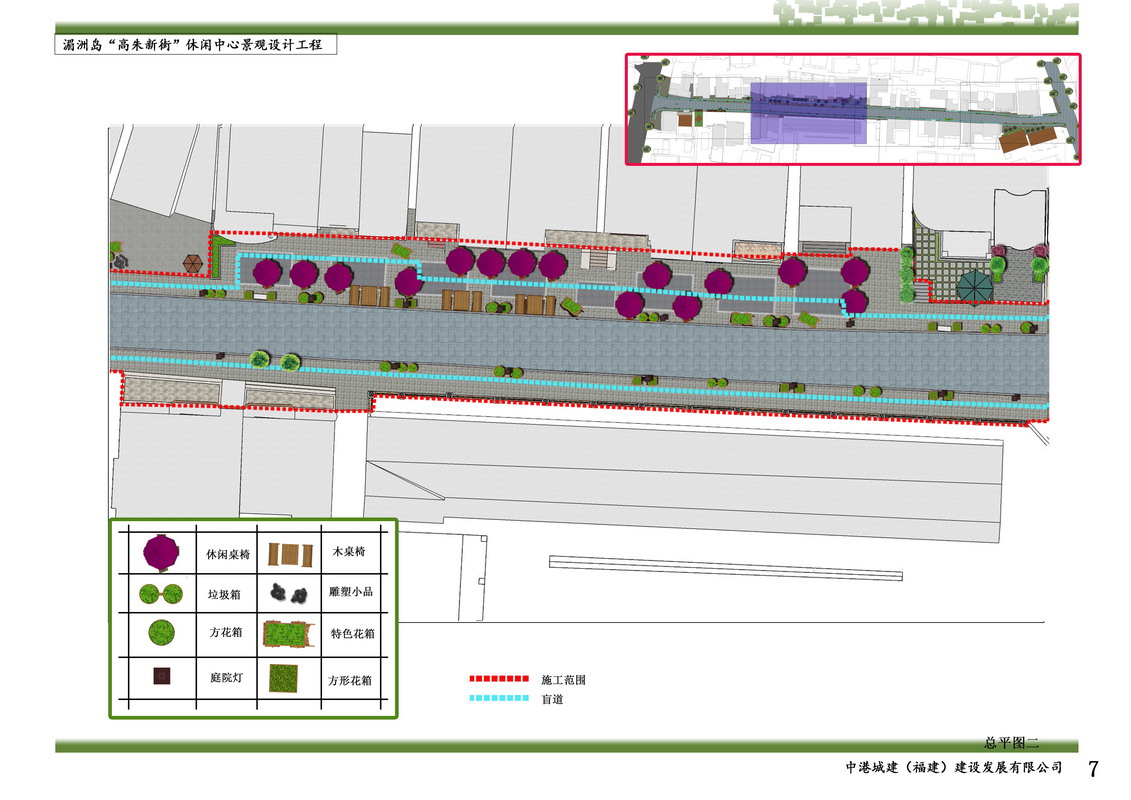Screen dimensions: 1131x800
Task: Click the brown hexagonal pavilion on the plan
Action: 193,264
